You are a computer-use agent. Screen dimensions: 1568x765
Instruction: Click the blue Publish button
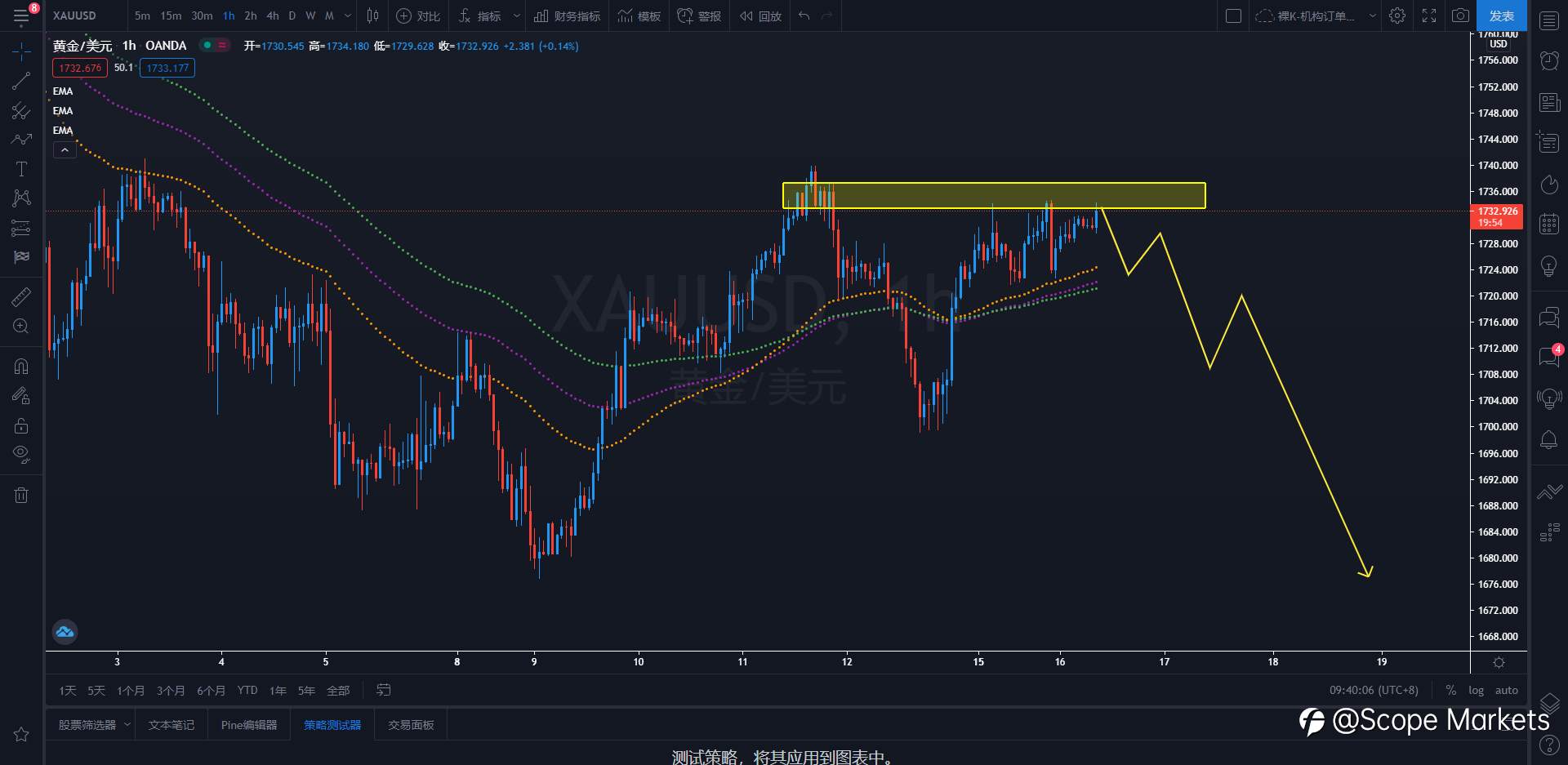1502,16
